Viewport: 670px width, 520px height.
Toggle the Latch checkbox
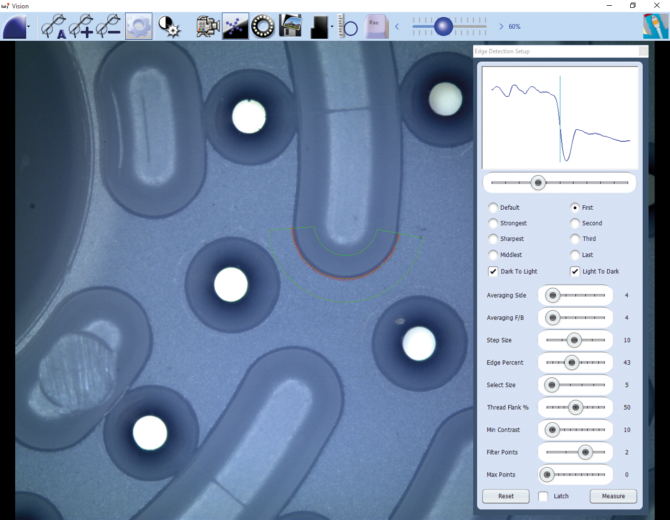543,496
